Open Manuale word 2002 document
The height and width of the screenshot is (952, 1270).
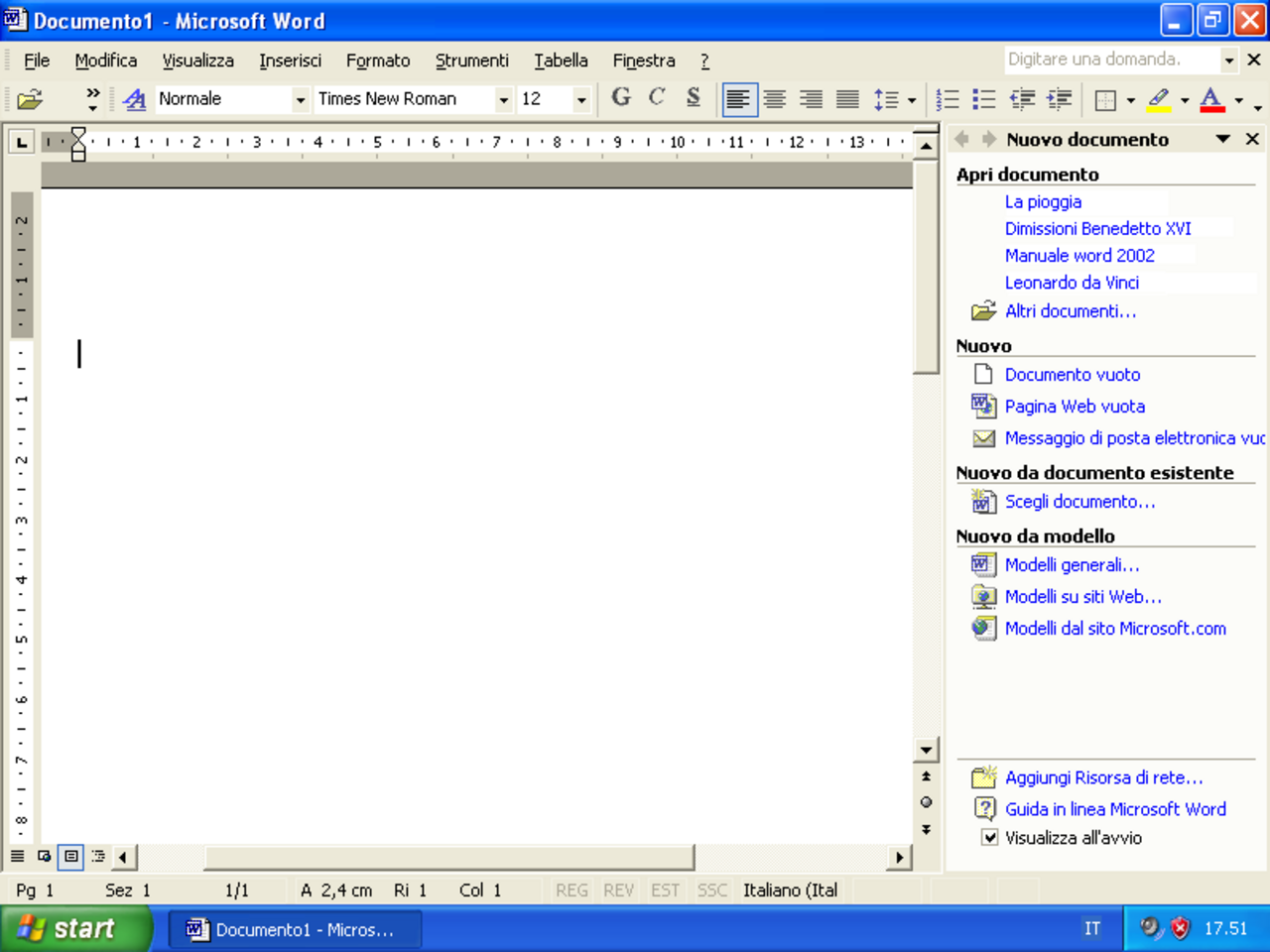[1079, 255]
